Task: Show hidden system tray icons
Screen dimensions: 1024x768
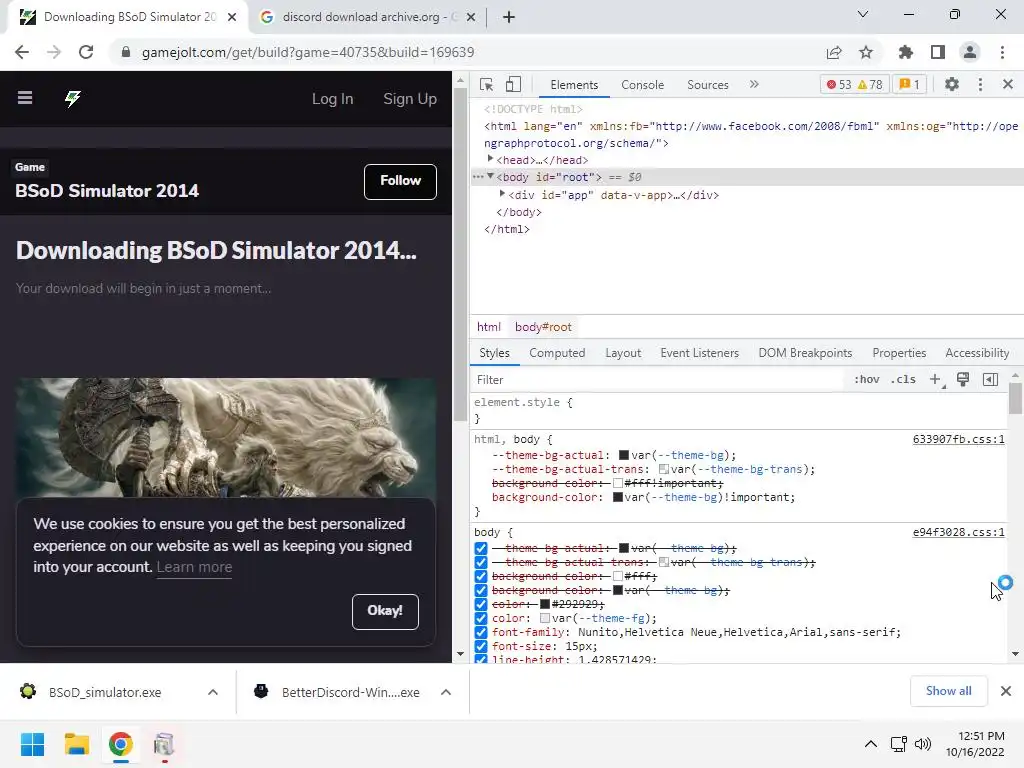Action: pos(871,744)
